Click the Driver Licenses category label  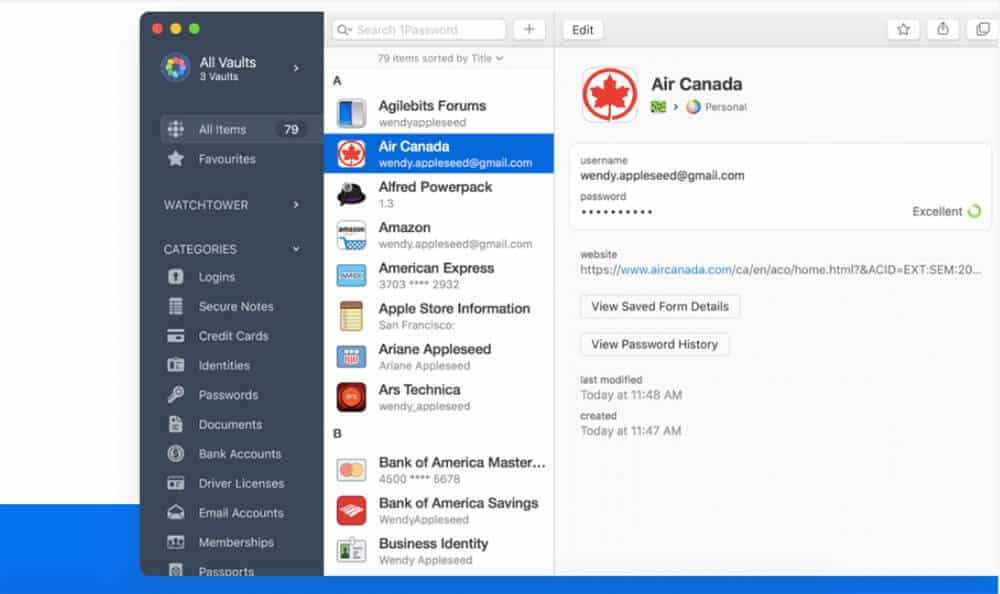click(x=241, y=483)
